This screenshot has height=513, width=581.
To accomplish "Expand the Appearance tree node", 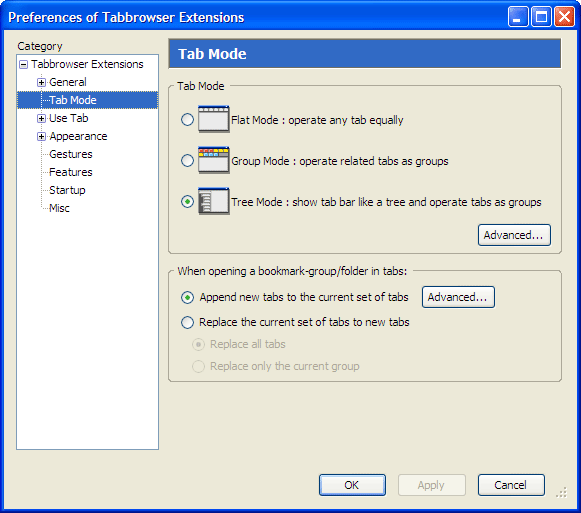I will click(x=42, y=136).
